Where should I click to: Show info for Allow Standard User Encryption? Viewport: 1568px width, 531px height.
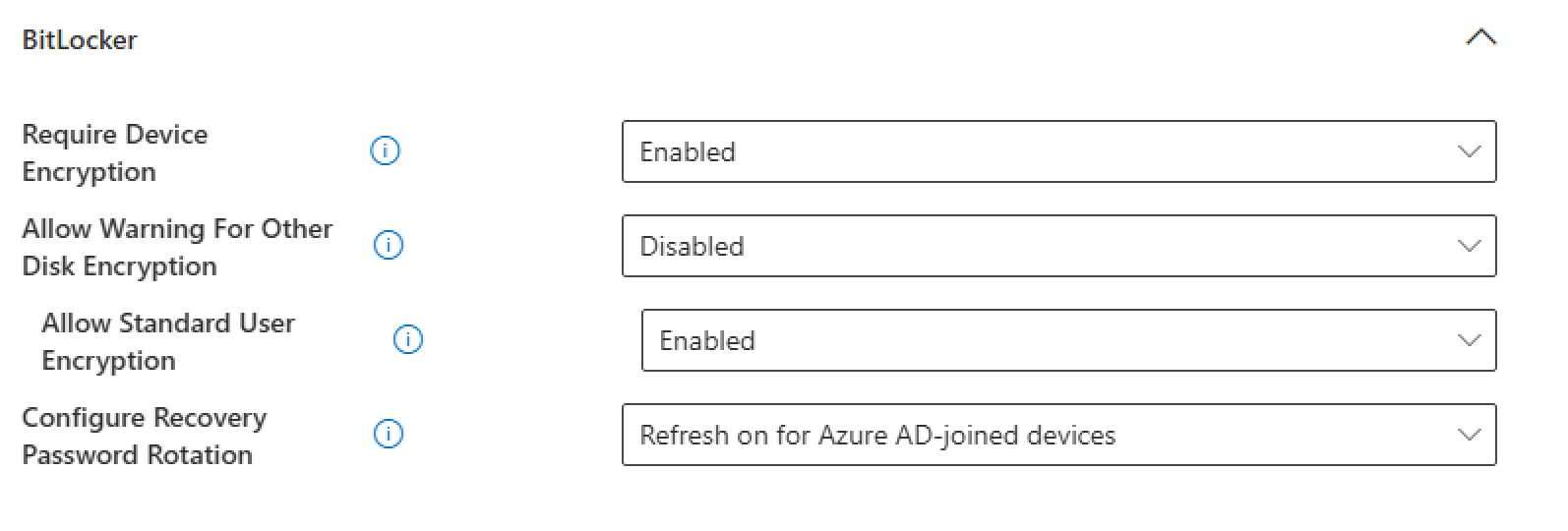(x=407, y=339)
